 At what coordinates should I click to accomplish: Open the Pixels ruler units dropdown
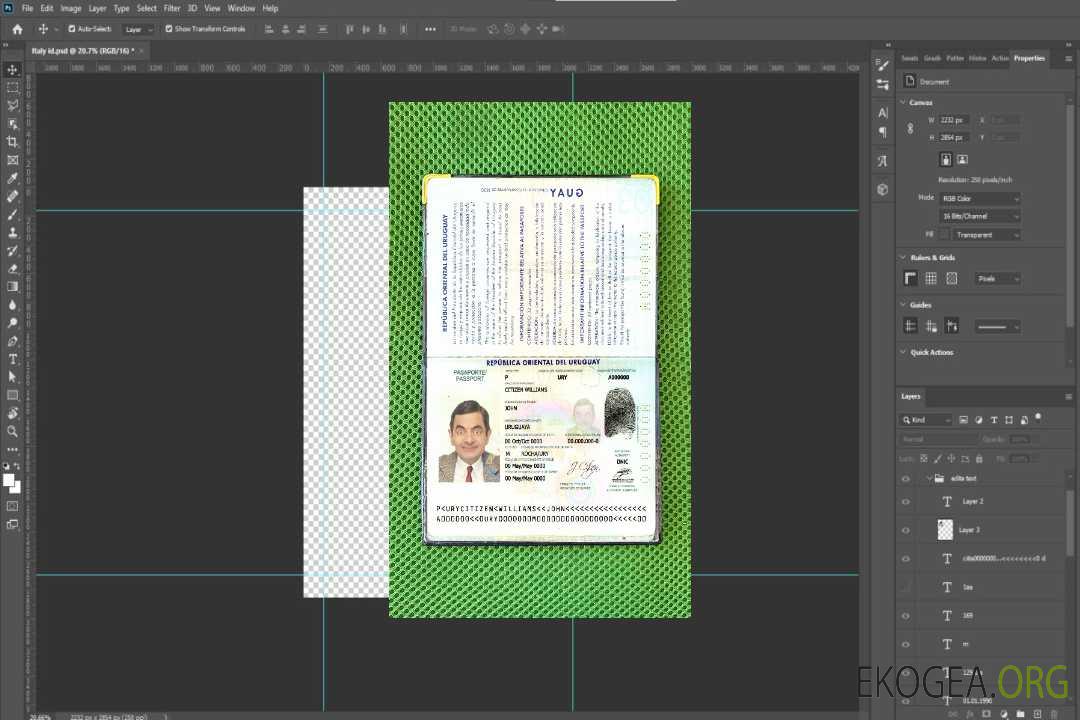pyautogui.click(x=998, y=278)
